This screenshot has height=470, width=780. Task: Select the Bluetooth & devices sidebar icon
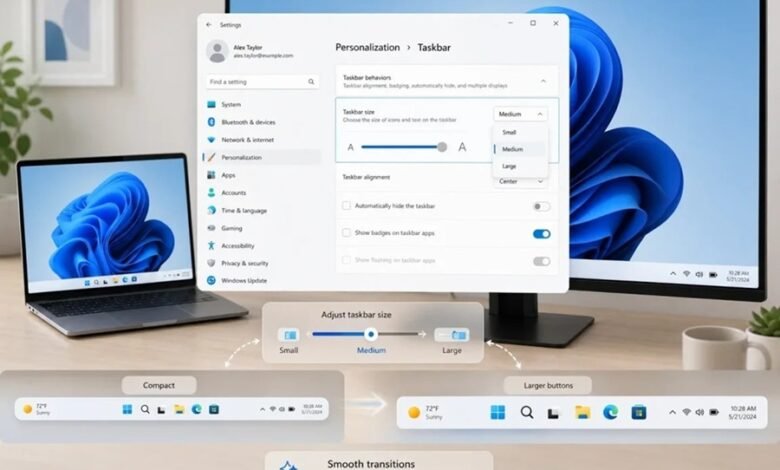point(211,122)
